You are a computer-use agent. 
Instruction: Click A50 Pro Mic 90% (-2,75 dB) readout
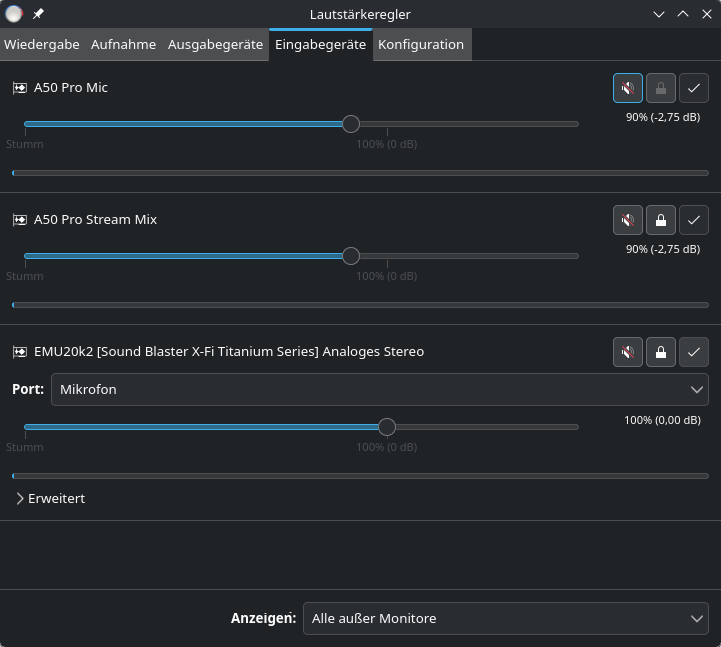663,117
